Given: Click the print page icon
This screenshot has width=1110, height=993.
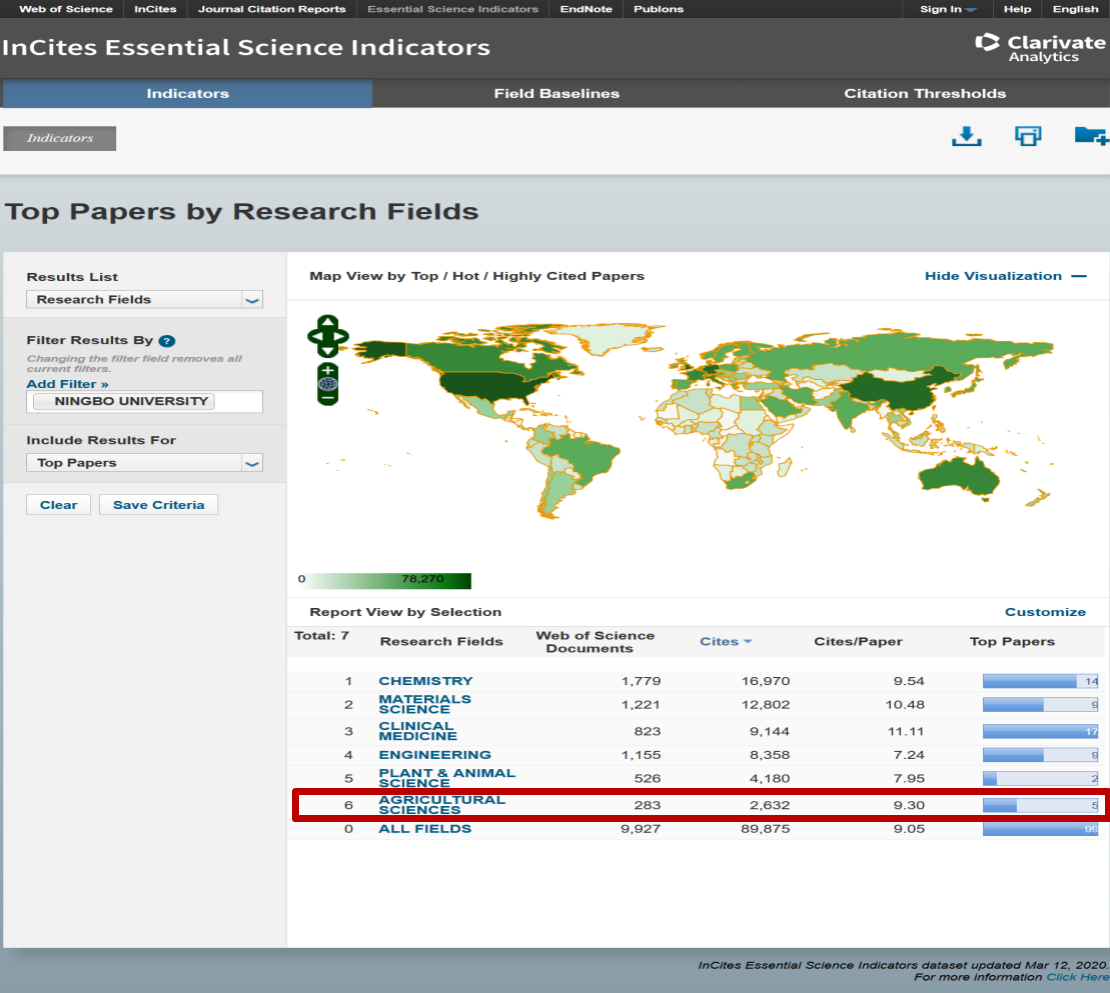Looking at the screenshot, I should coord(1028,136).
